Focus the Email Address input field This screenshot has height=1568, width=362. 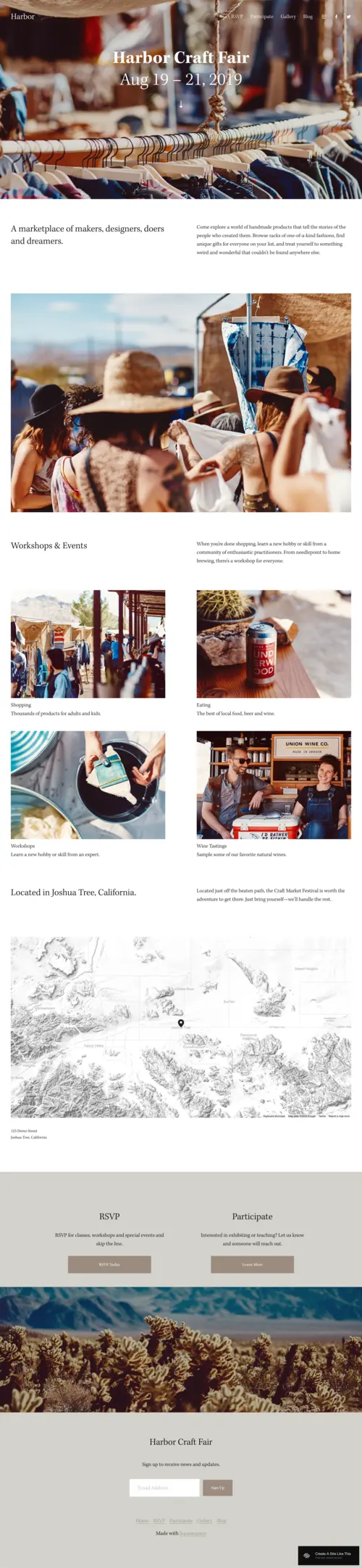pyautogui.click(x=164, y=1487)
